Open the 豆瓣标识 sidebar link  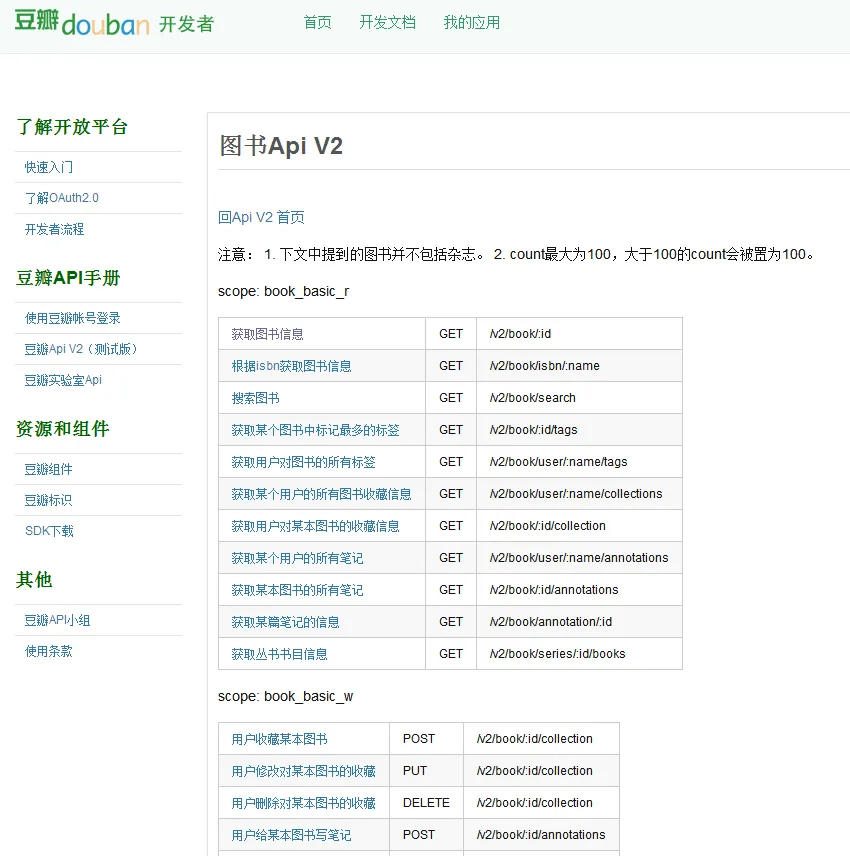coord(49,500)
